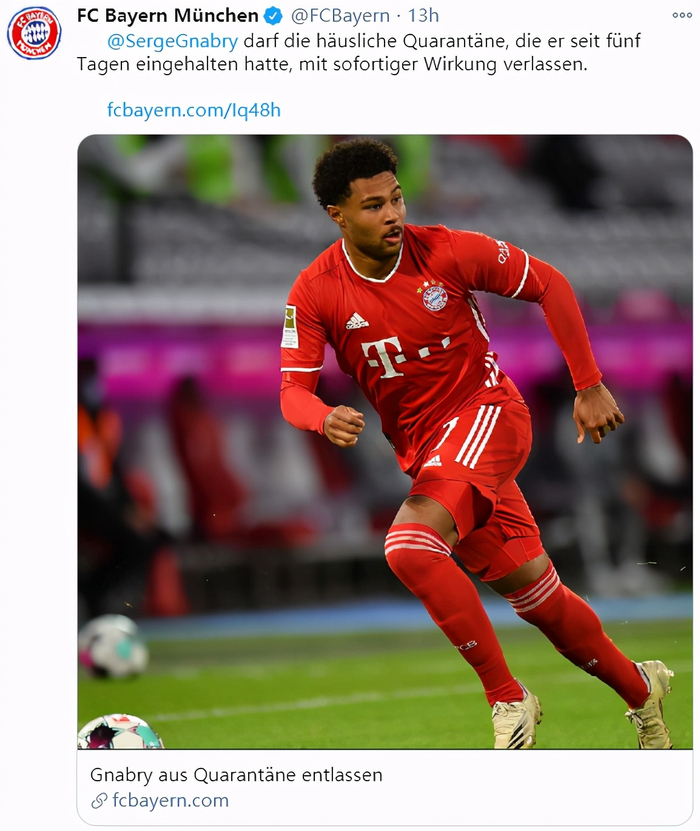Click the Adidas stripes on the red shorts
This screenshot has height=831, width=700.
[479, 436]
